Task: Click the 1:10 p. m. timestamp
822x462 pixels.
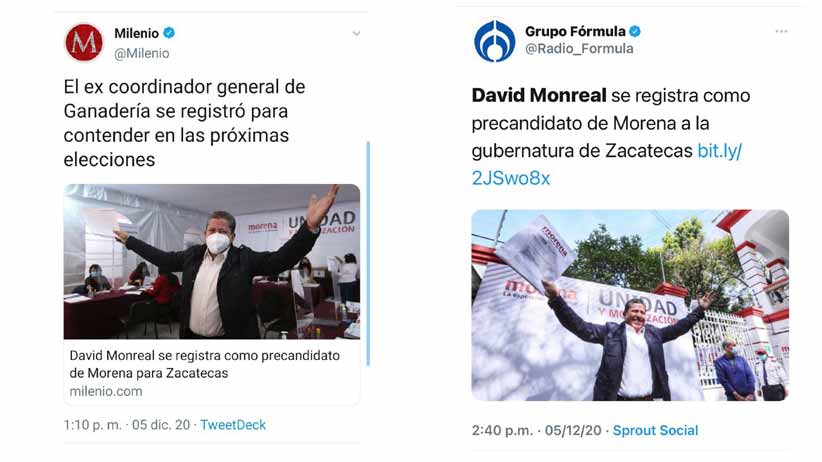Action: (92, 425)
